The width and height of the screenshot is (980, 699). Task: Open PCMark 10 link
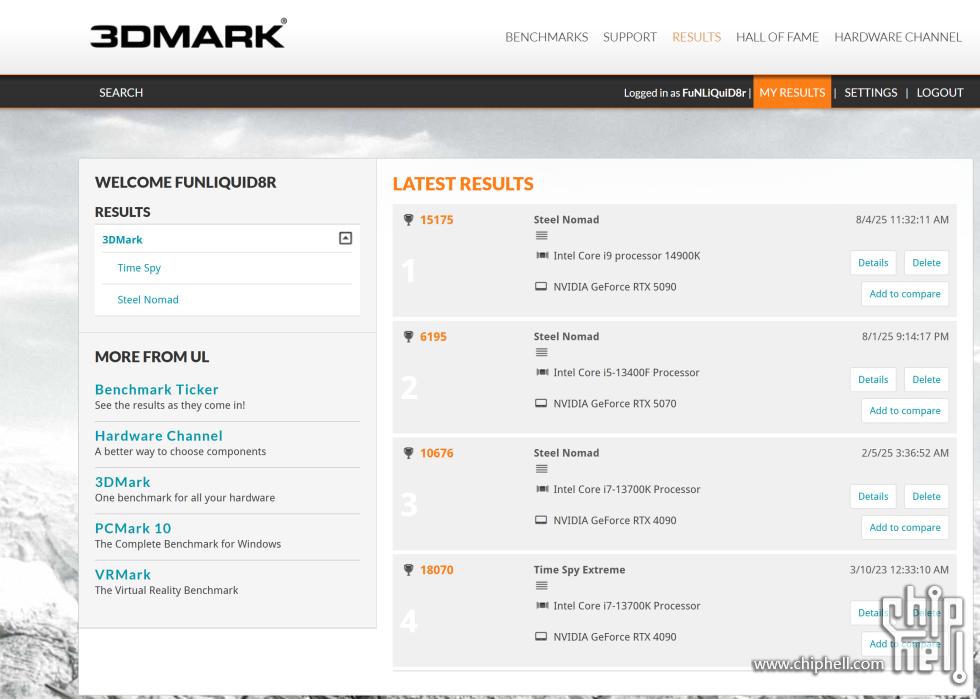point(133,528)
